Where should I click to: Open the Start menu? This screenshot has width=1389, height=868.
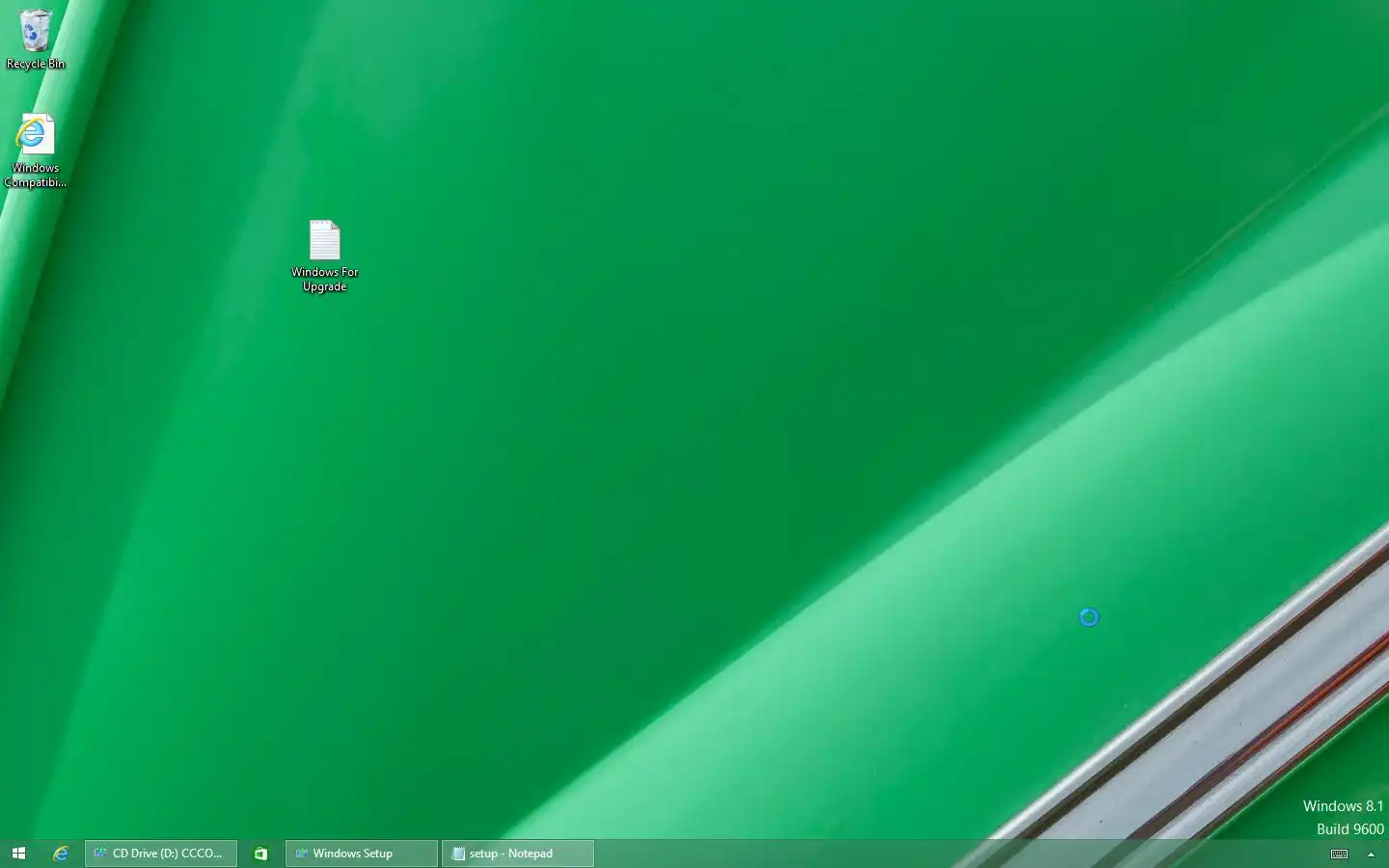click(x=18, y=854)
